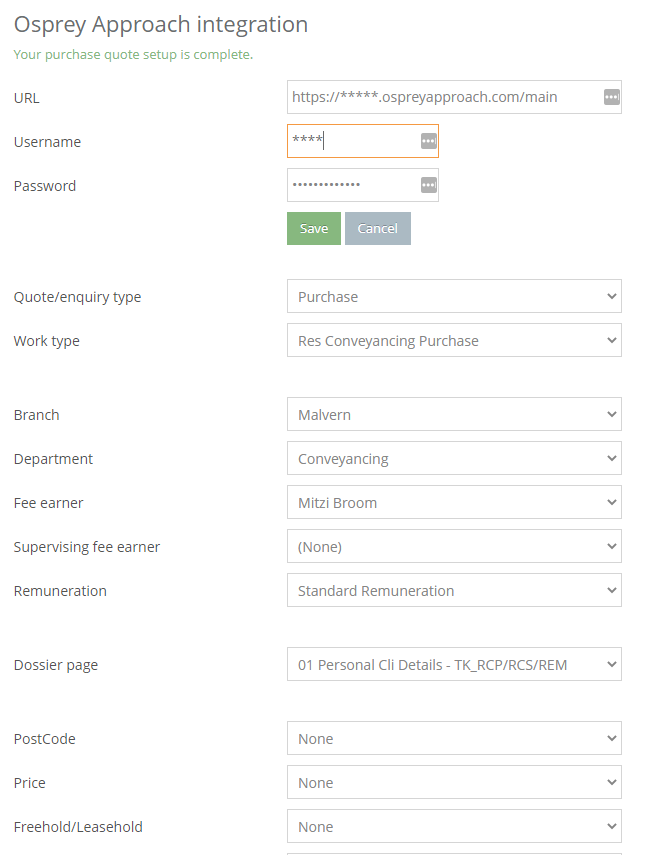Click the autofill icon in Username field

429,141
